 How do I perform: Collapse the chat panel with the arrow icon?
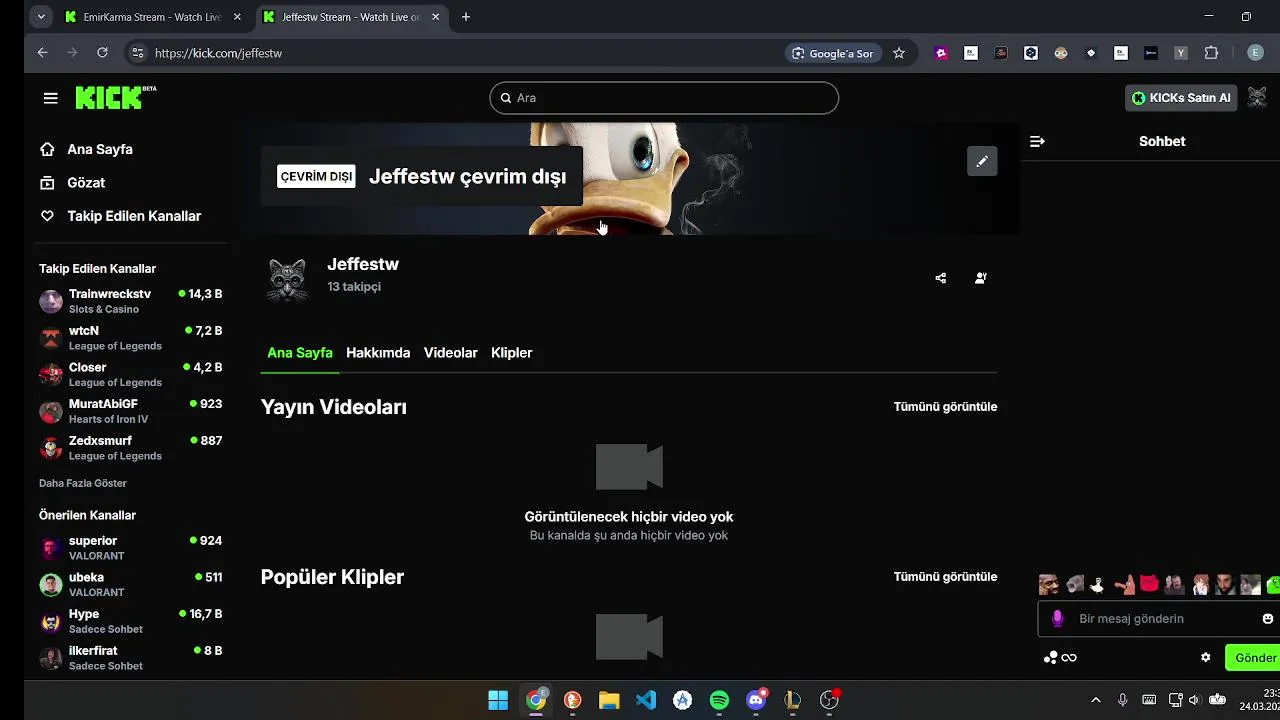point(1037,141)
